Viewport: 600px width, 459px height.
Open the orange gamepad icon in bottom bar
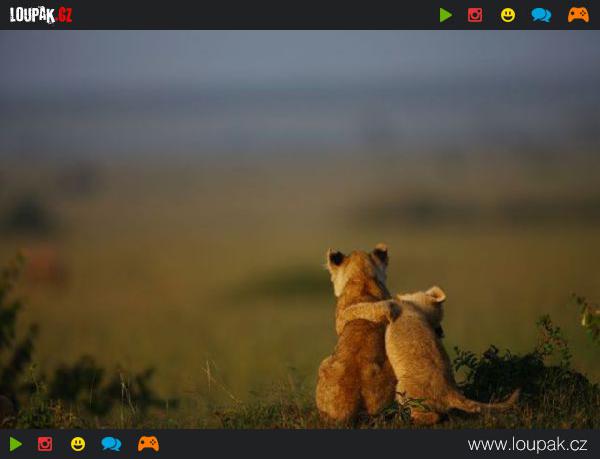[148, 444]
